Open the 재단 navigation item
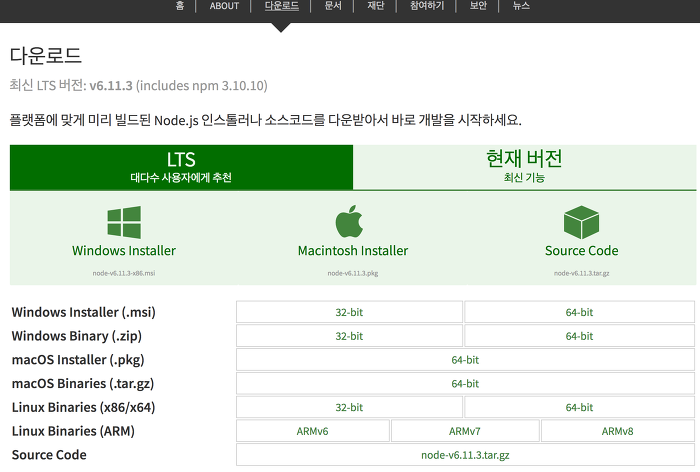 coord(375,6)
